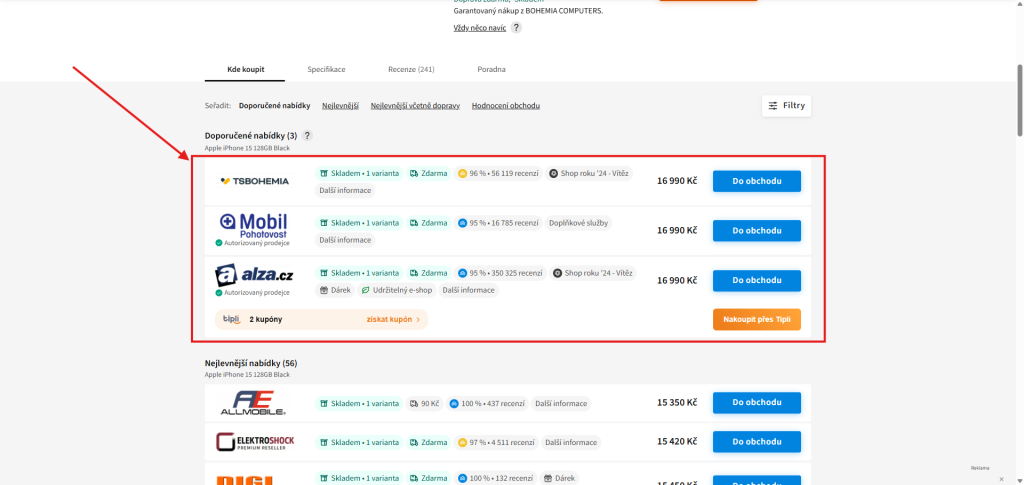Screen dimensions: 1024x485
Task: Open the Recenze (241) tab
Action: 411,69
